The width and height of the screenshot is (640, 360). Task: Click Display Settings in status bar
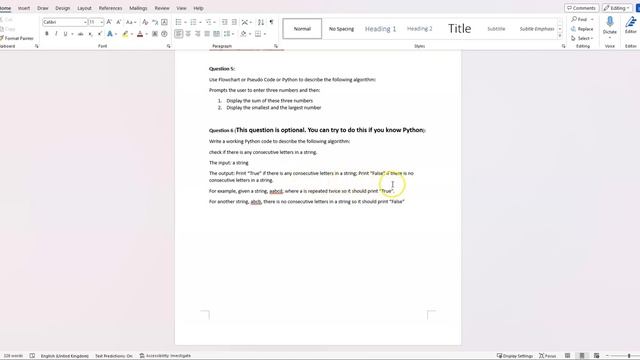515,356
